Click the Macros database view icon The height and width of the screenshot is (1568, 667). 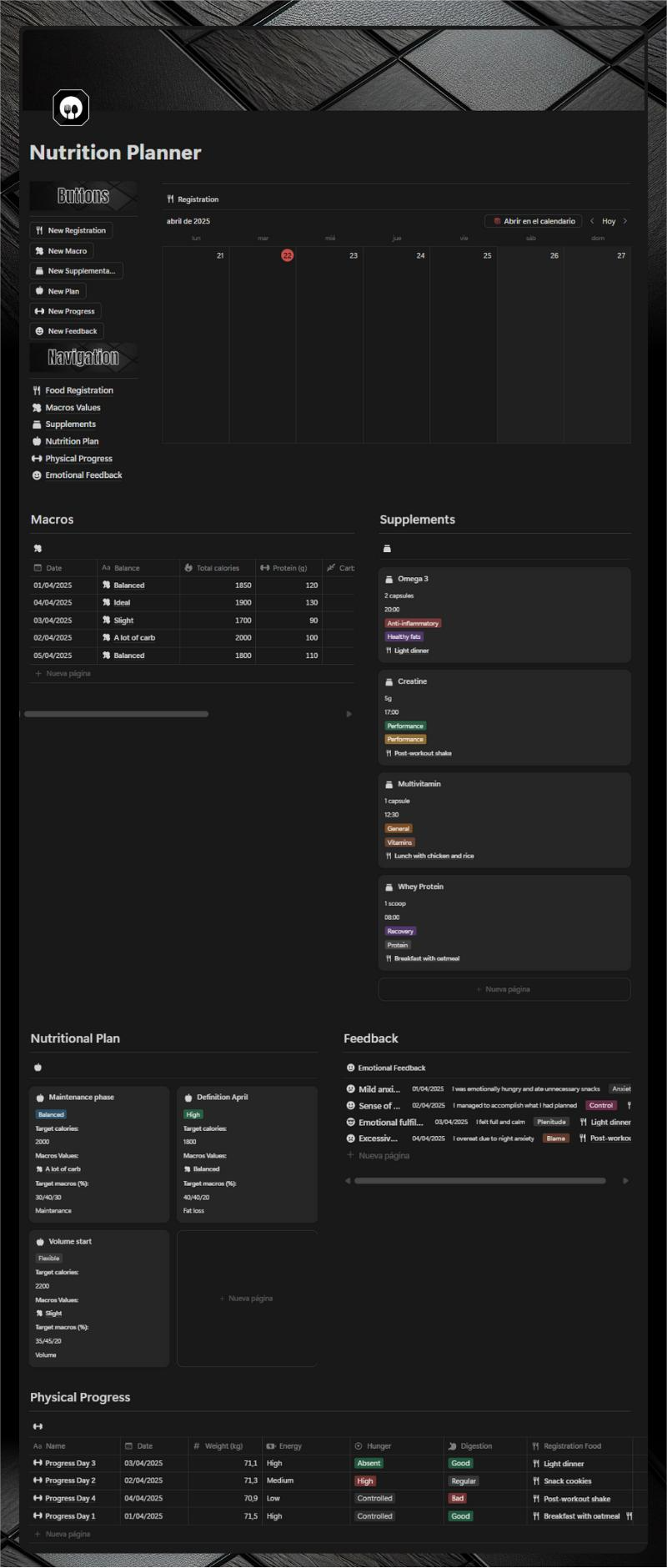click(x=38, y=548)
